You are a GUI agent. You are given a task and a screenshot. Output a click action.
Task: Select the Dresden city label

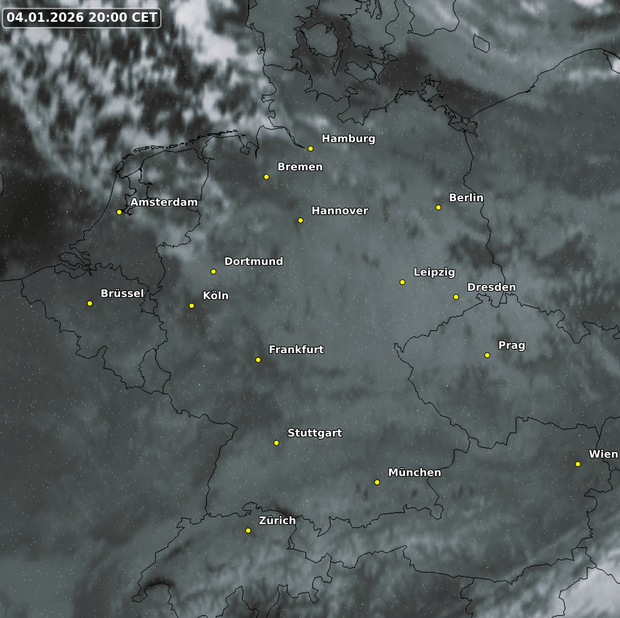point(491,288)
